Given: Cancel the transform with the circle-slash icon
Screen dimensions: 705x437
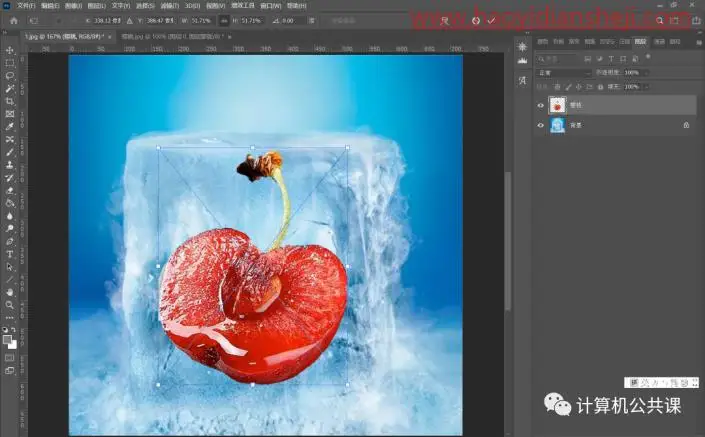Looking at the screenshot, I should tap(476, 21).
